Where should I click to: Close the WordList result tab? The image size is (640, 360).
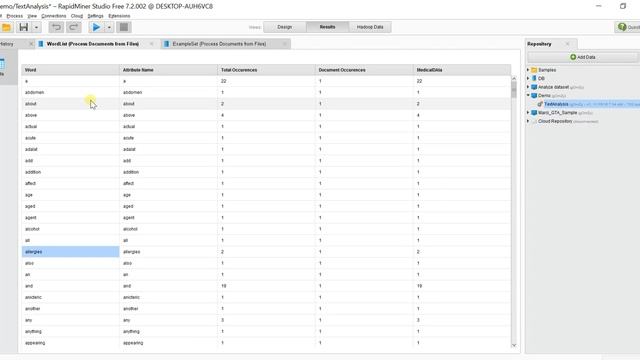point(151,44)
